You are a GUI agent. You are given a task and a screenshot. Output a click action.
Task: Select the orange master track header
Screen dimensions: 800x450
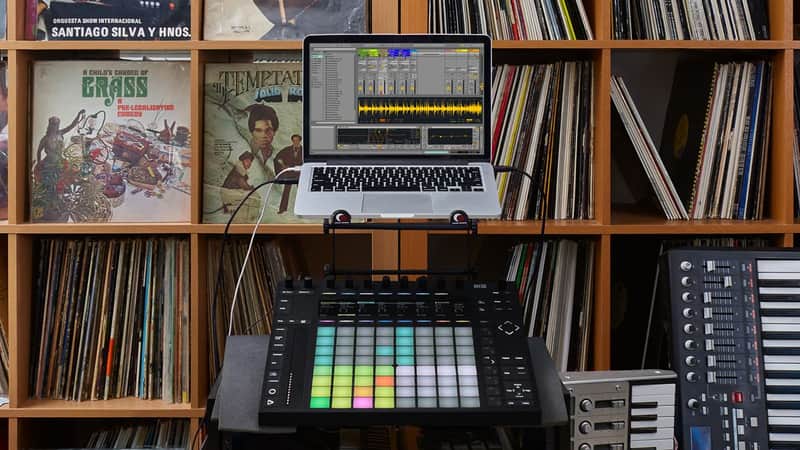(x=474, y=51)
